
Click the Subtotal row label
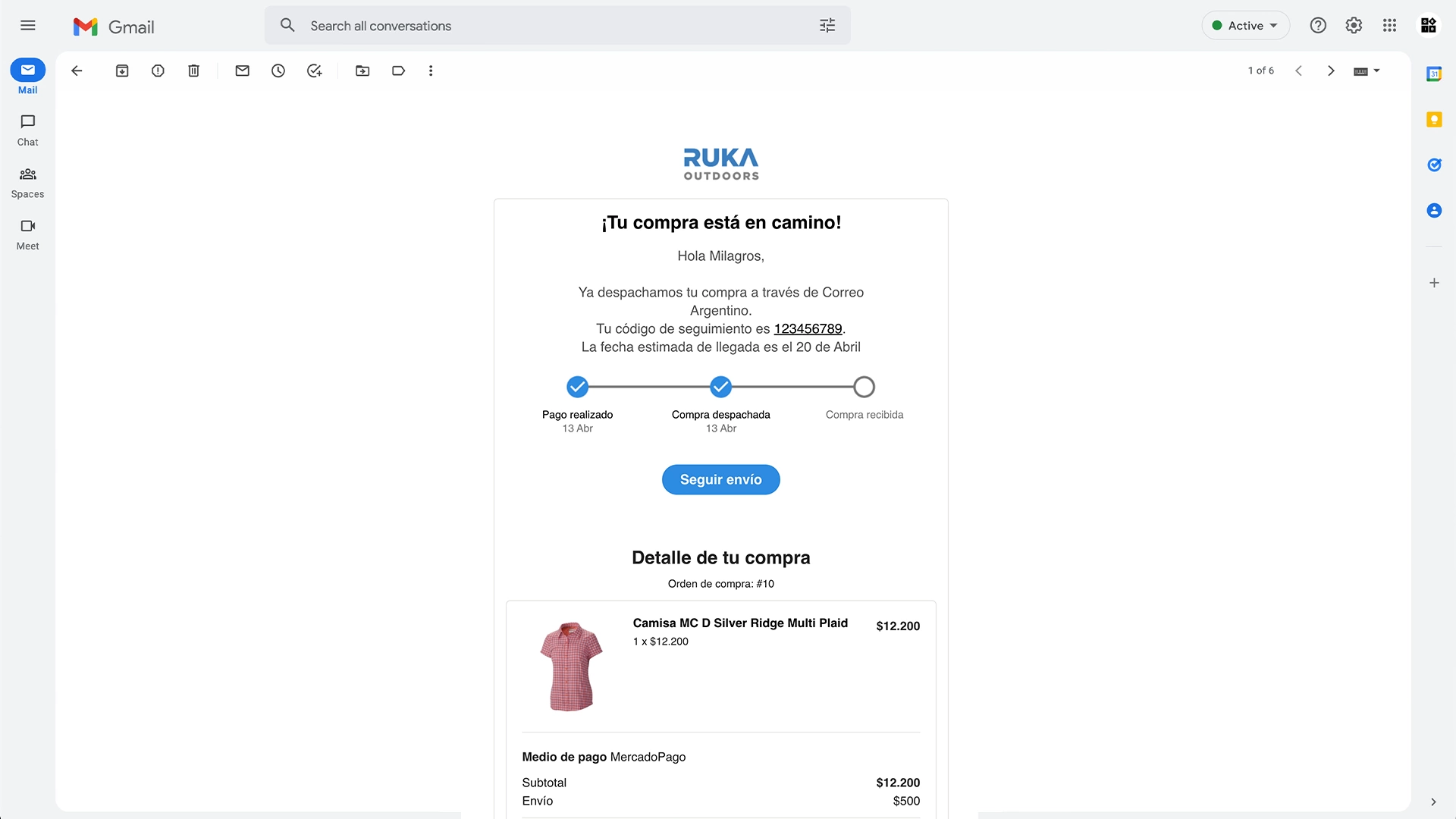coord(544,783)
